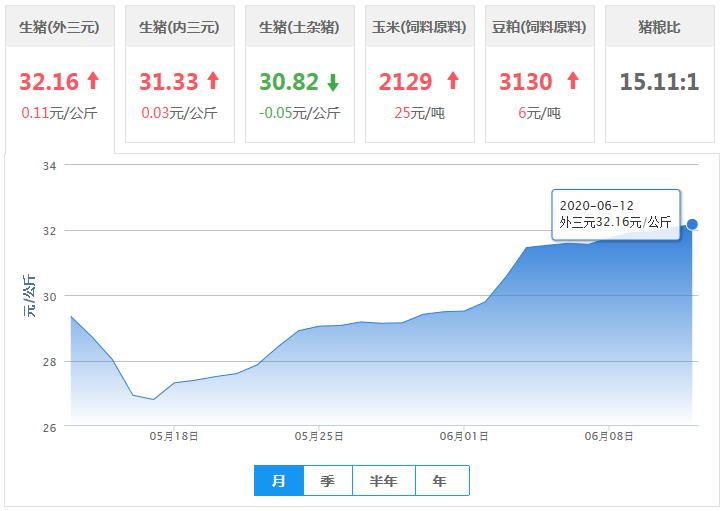Switch chart range to 季
725x511 pixels.
(x=328, y=481)
